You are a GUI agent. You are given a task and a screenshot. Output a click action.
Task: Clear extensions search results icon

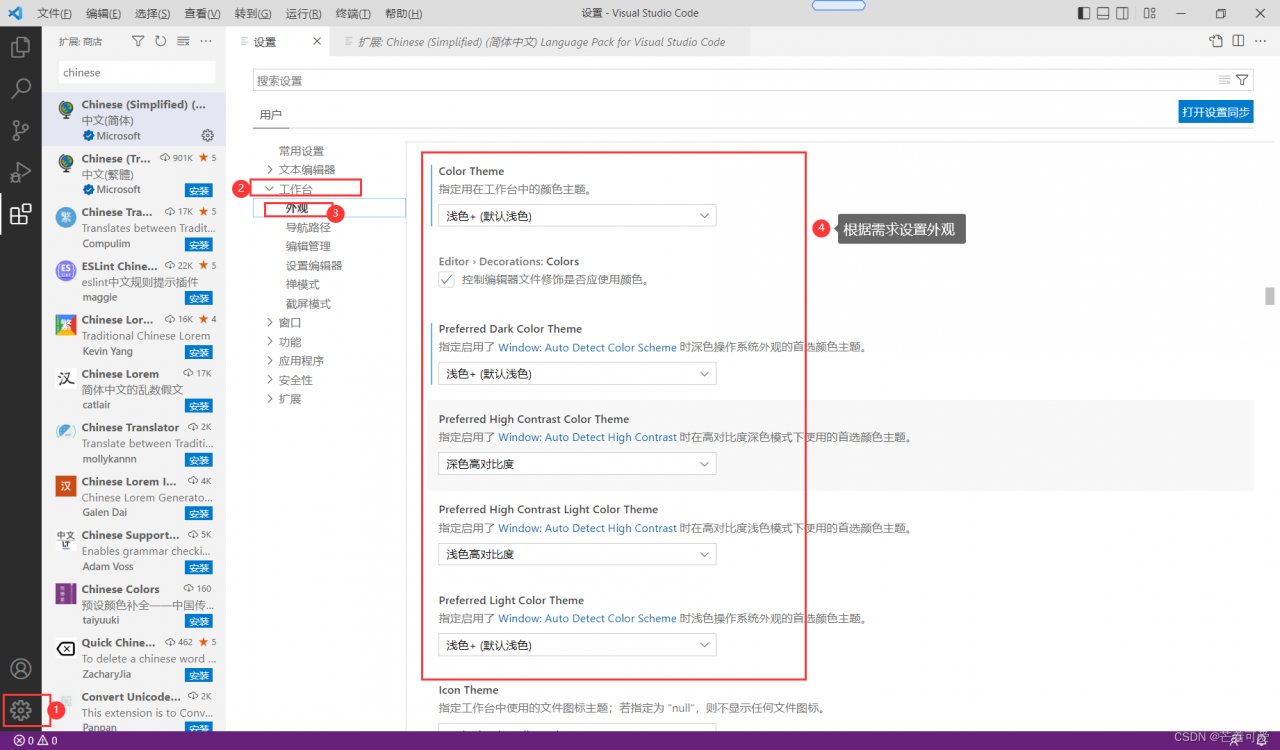[x=183, y=41]
